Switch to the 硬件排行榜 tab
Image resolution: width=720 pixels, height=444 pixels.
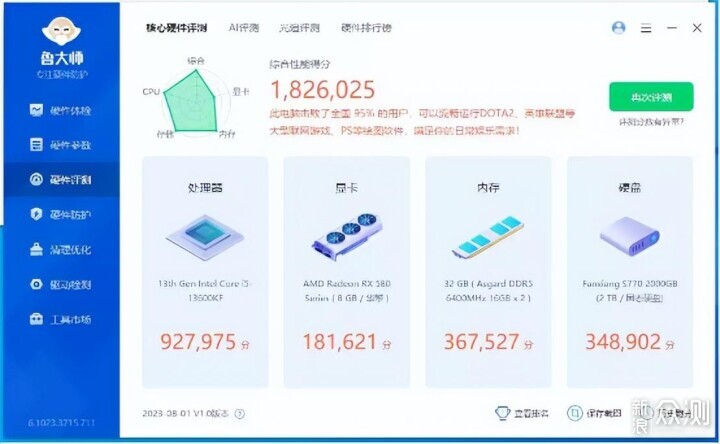[x=366, y=28]
